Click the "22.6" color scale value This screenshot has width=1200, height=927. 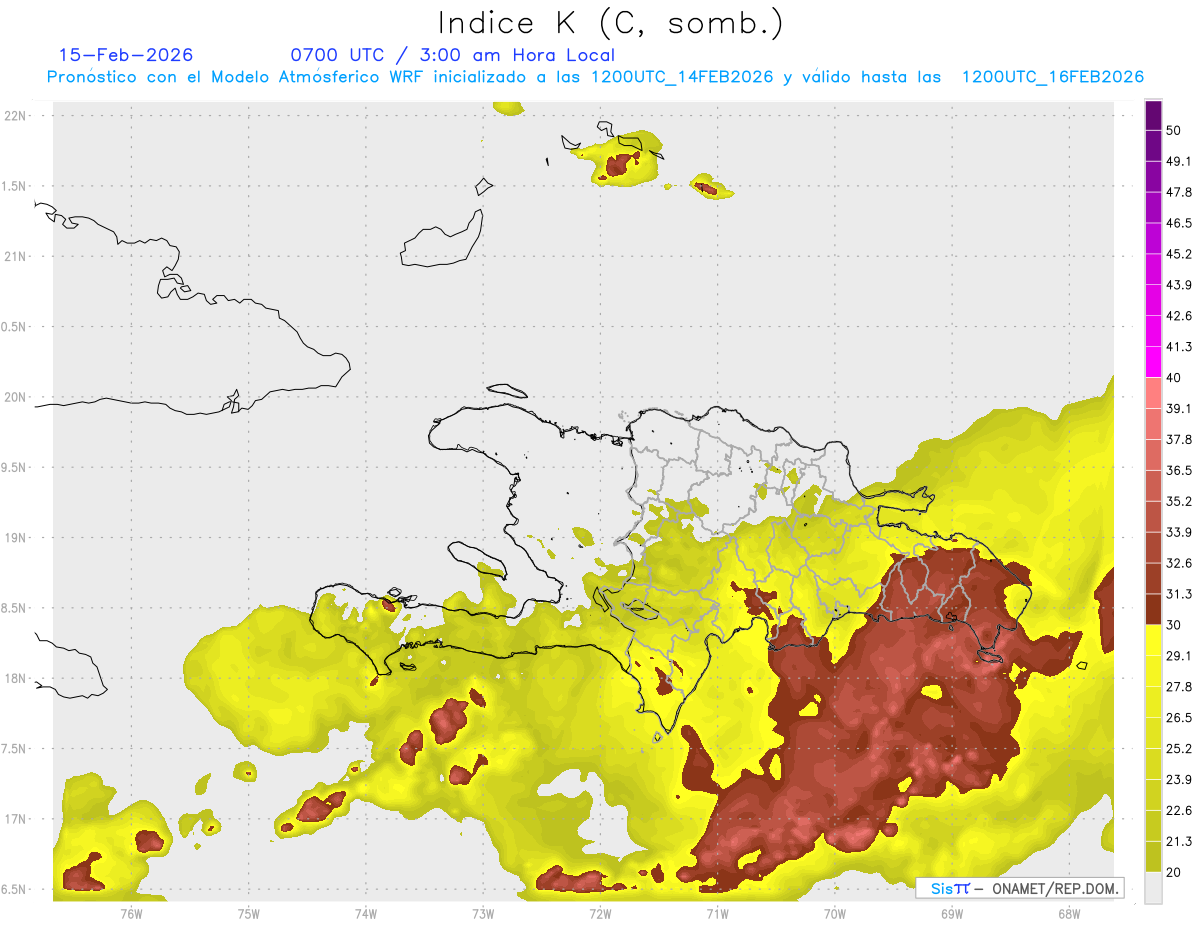pyautogui.click(x=1179, y=812)
